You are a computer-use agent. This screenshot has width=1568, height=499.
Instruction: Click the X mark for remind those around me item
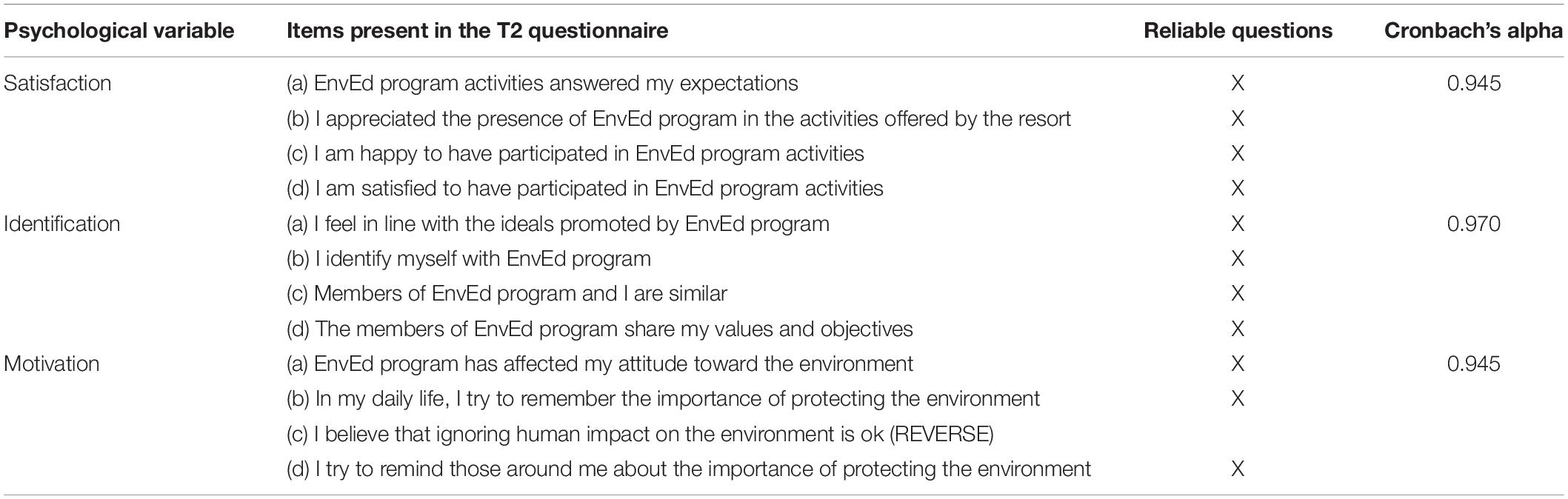coord(1238,469)
